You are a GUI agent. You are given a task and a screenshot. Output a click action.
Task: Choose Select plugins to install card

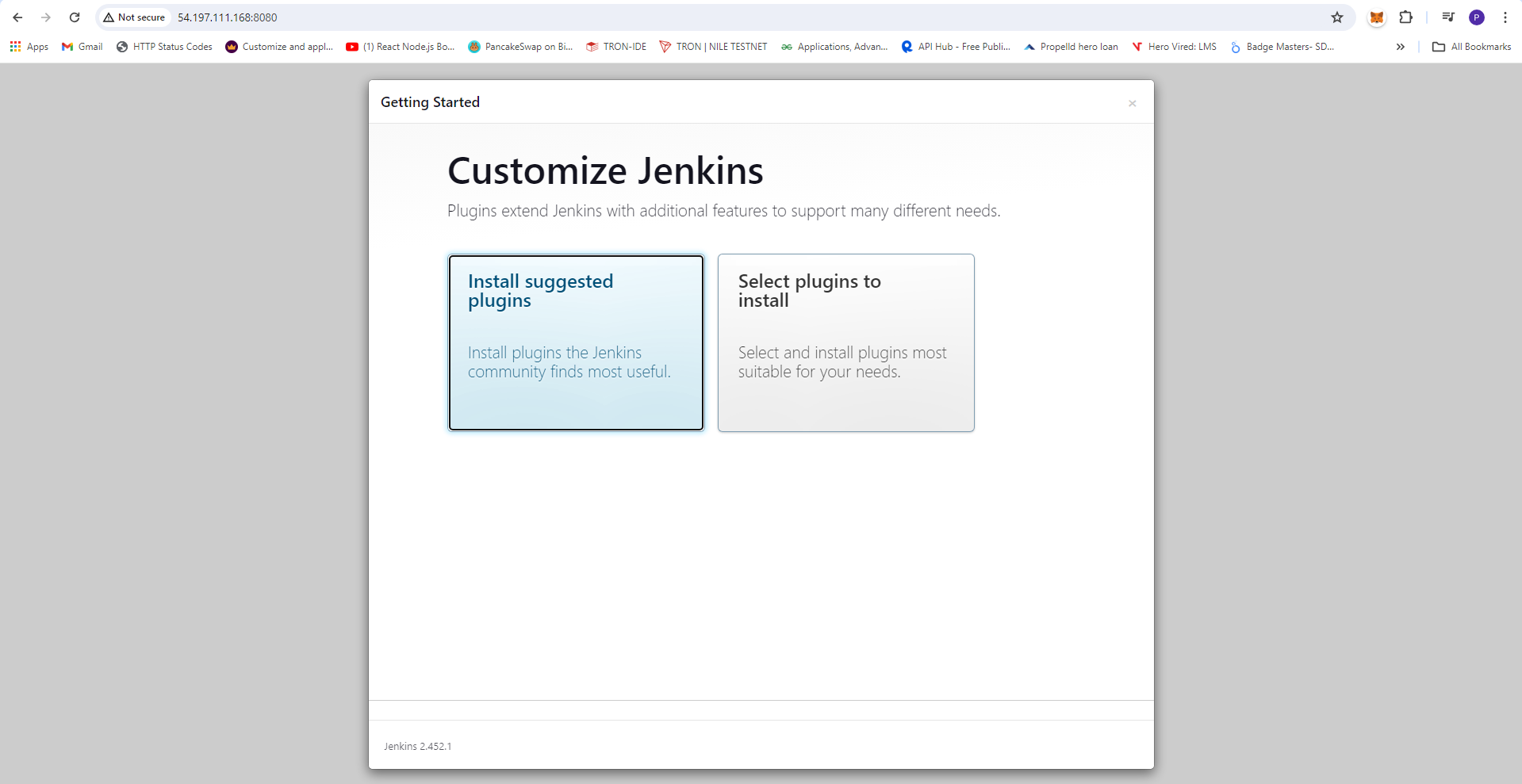coord(845,342)
